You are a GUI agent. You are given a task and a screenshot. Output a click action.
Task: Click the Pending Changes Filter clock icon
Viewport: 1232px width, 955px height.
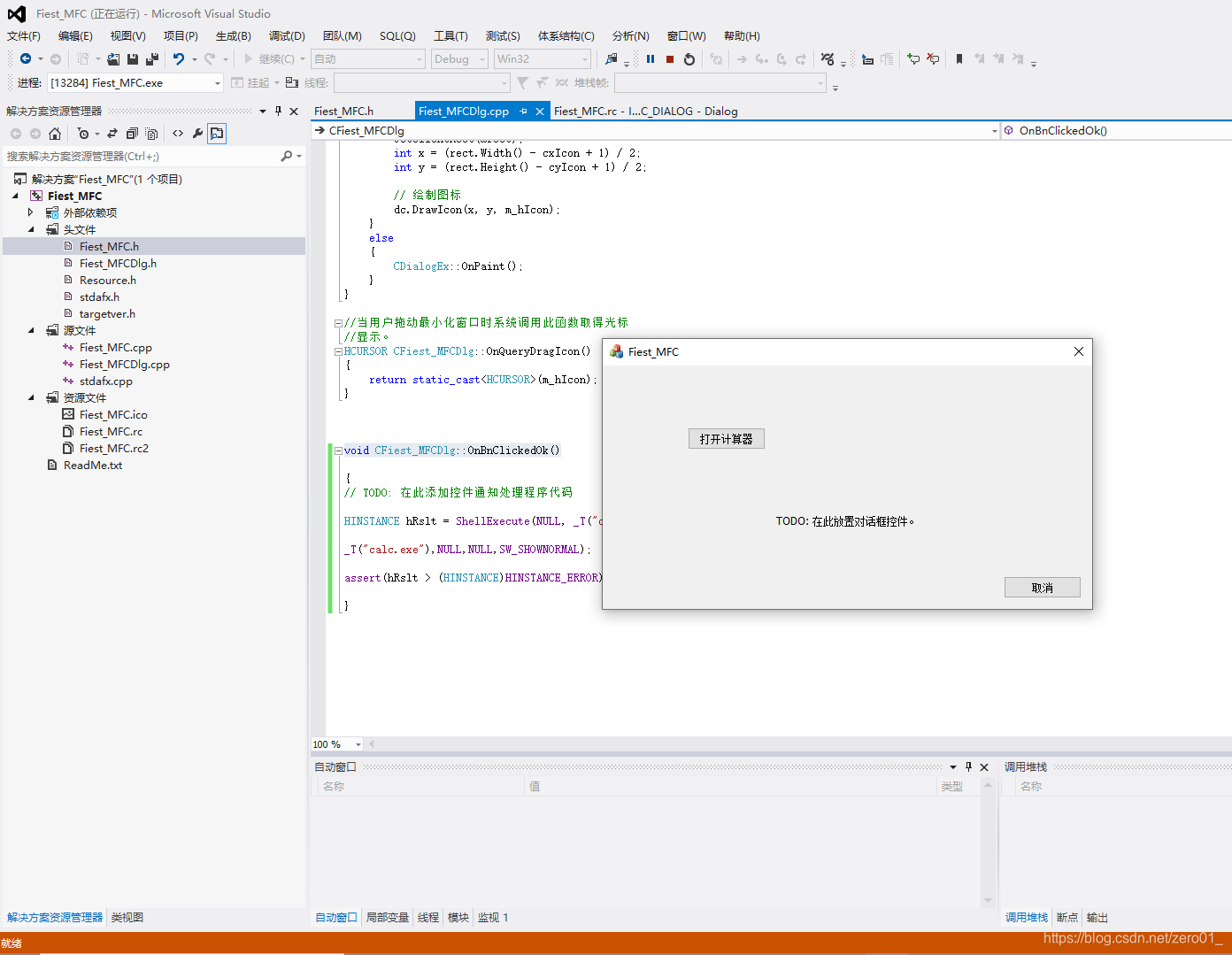83,134
